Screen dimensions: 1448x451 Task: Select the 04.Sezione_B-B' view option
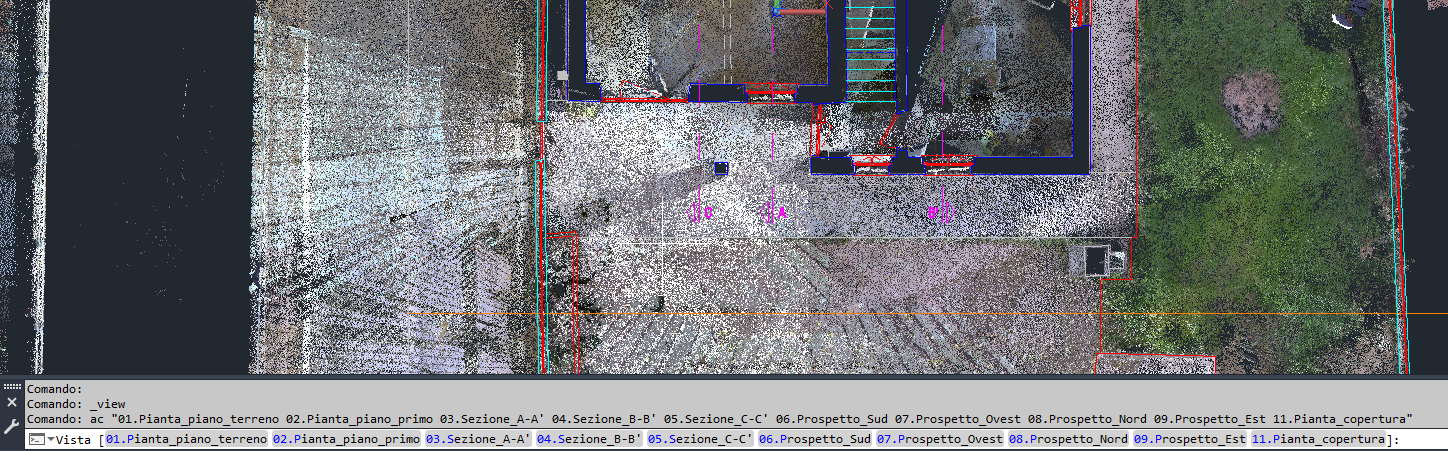(590, 440)
